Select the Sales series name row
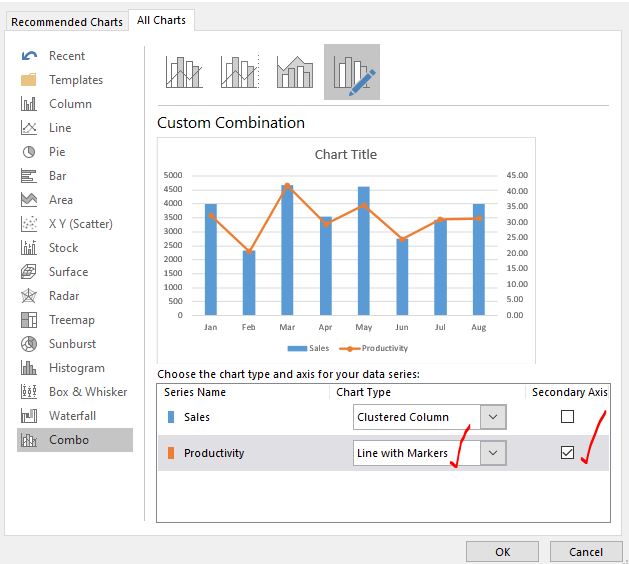 click(x=197, y=417)
